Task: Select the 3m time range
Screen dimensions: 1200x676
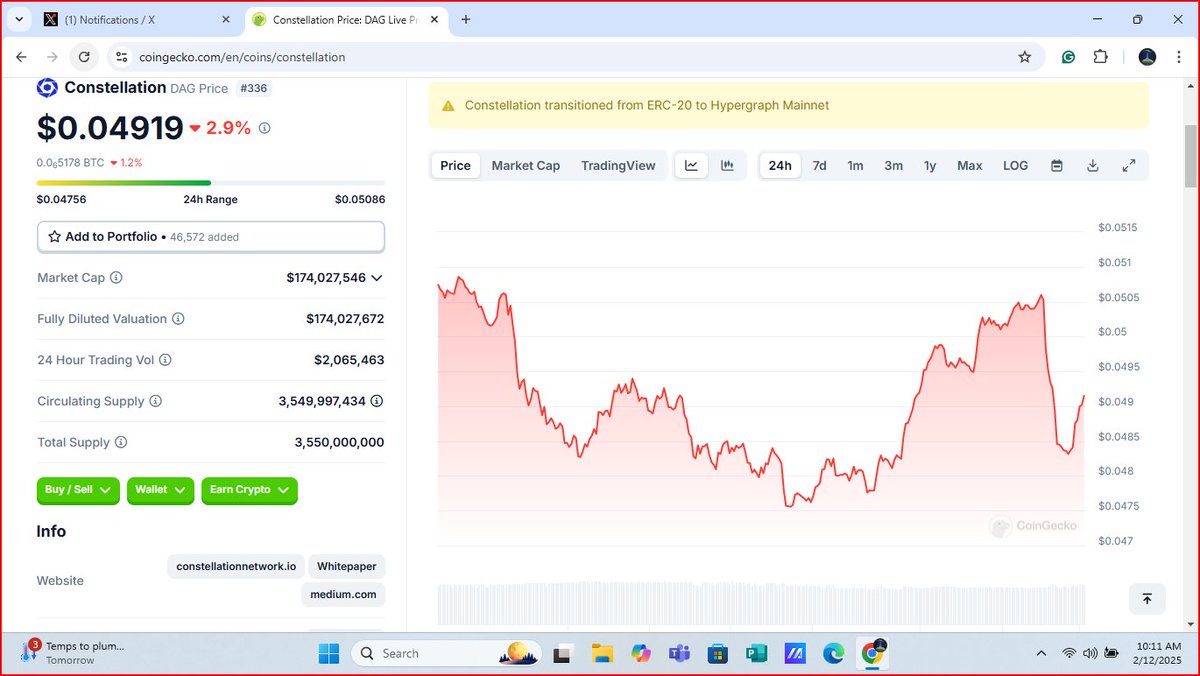Action: click(893, 166)
